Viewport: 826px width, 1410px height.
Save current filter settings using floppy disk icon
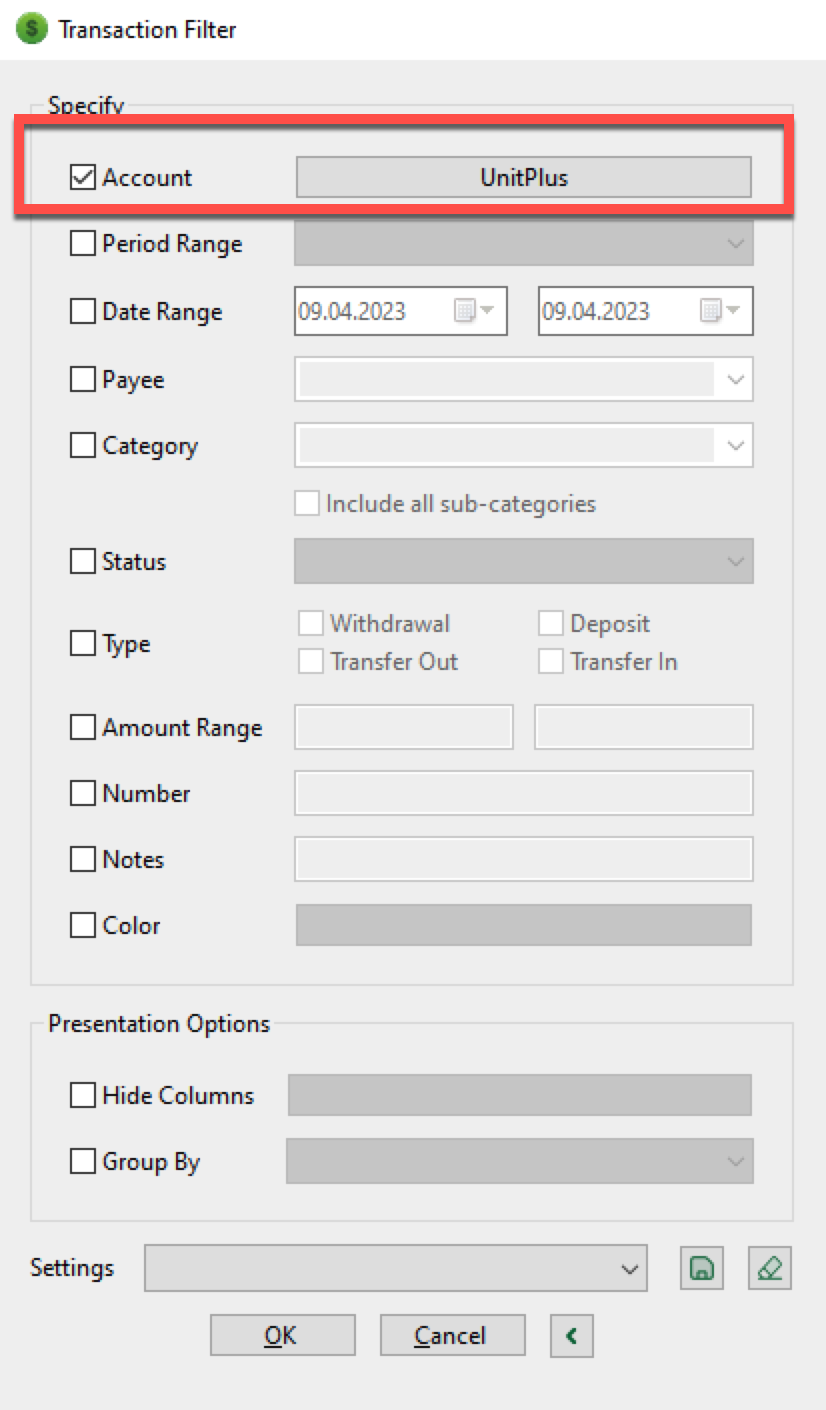pyautogui.click(x=701, y=1267)
